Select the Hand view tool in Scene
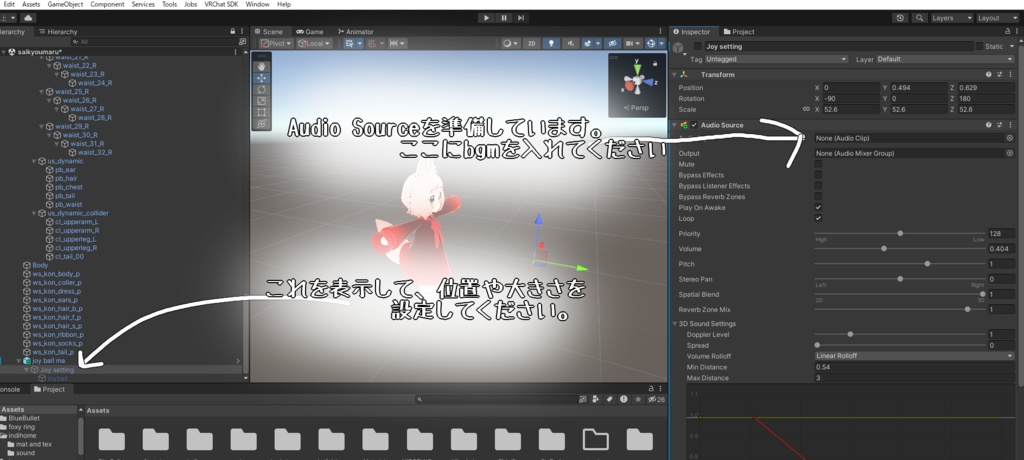The image size is (1024, 460). point(261,66)
